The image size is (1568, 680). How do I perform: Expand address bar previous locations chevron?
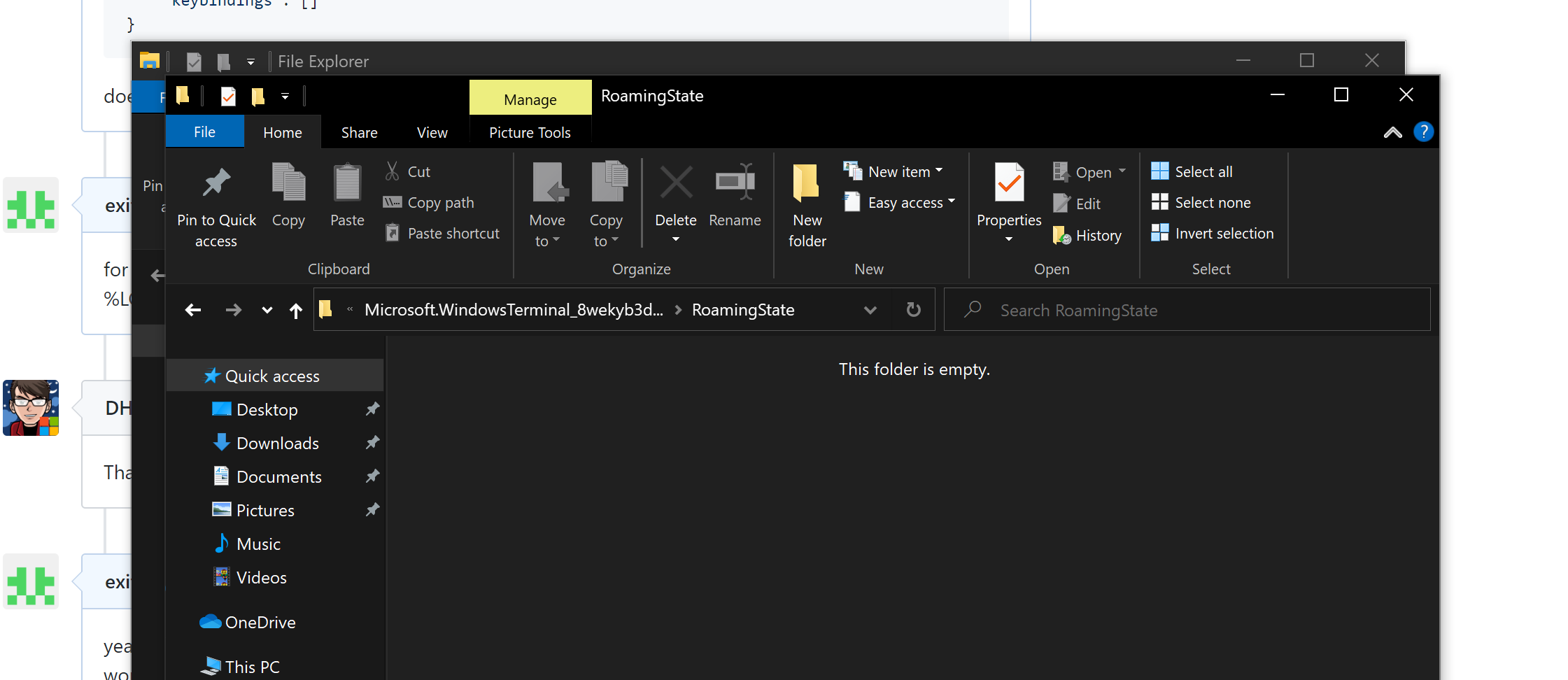pos(870,310)
